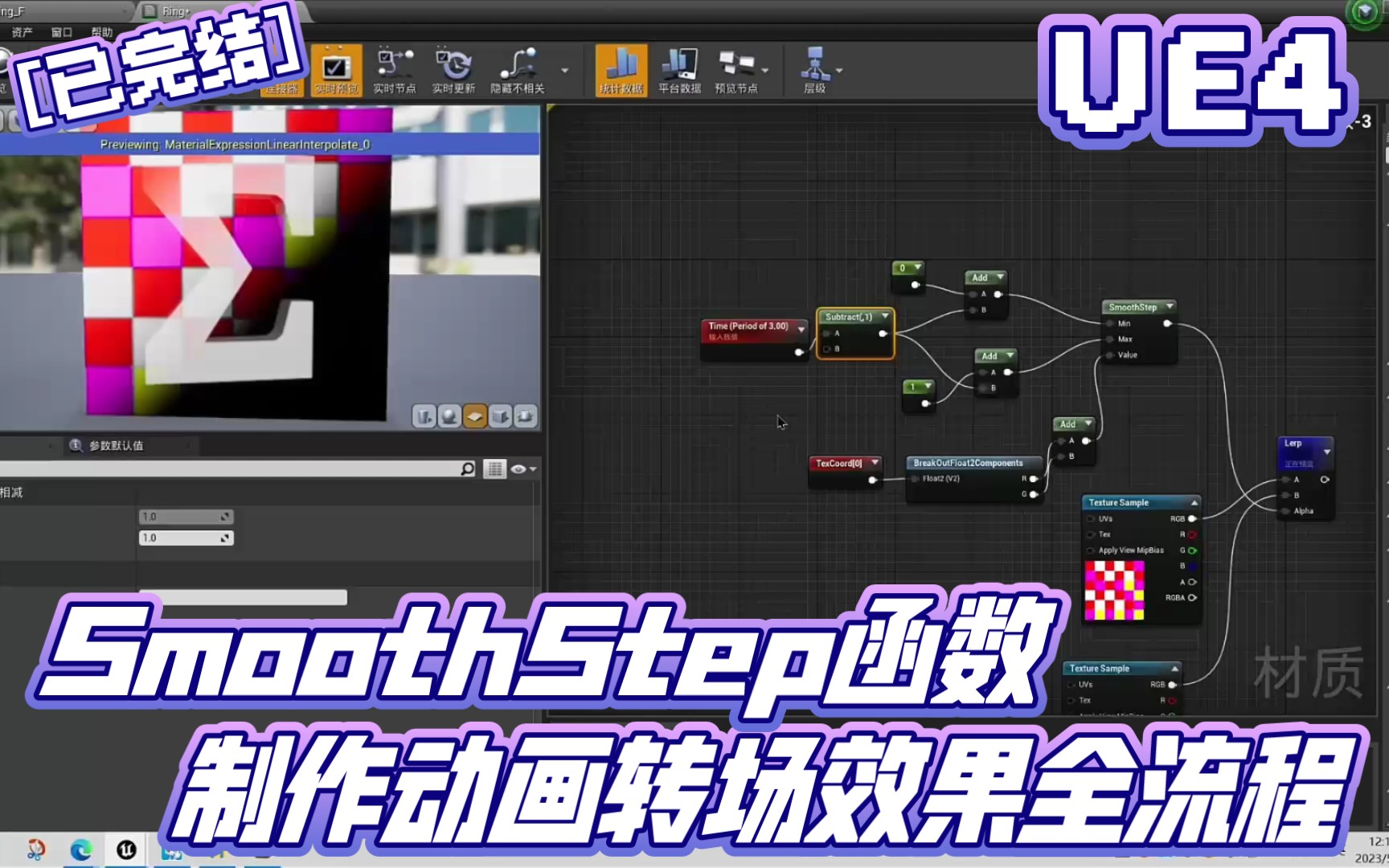Expand the SmoothStep node arrow

click(x=1170, y=306)
